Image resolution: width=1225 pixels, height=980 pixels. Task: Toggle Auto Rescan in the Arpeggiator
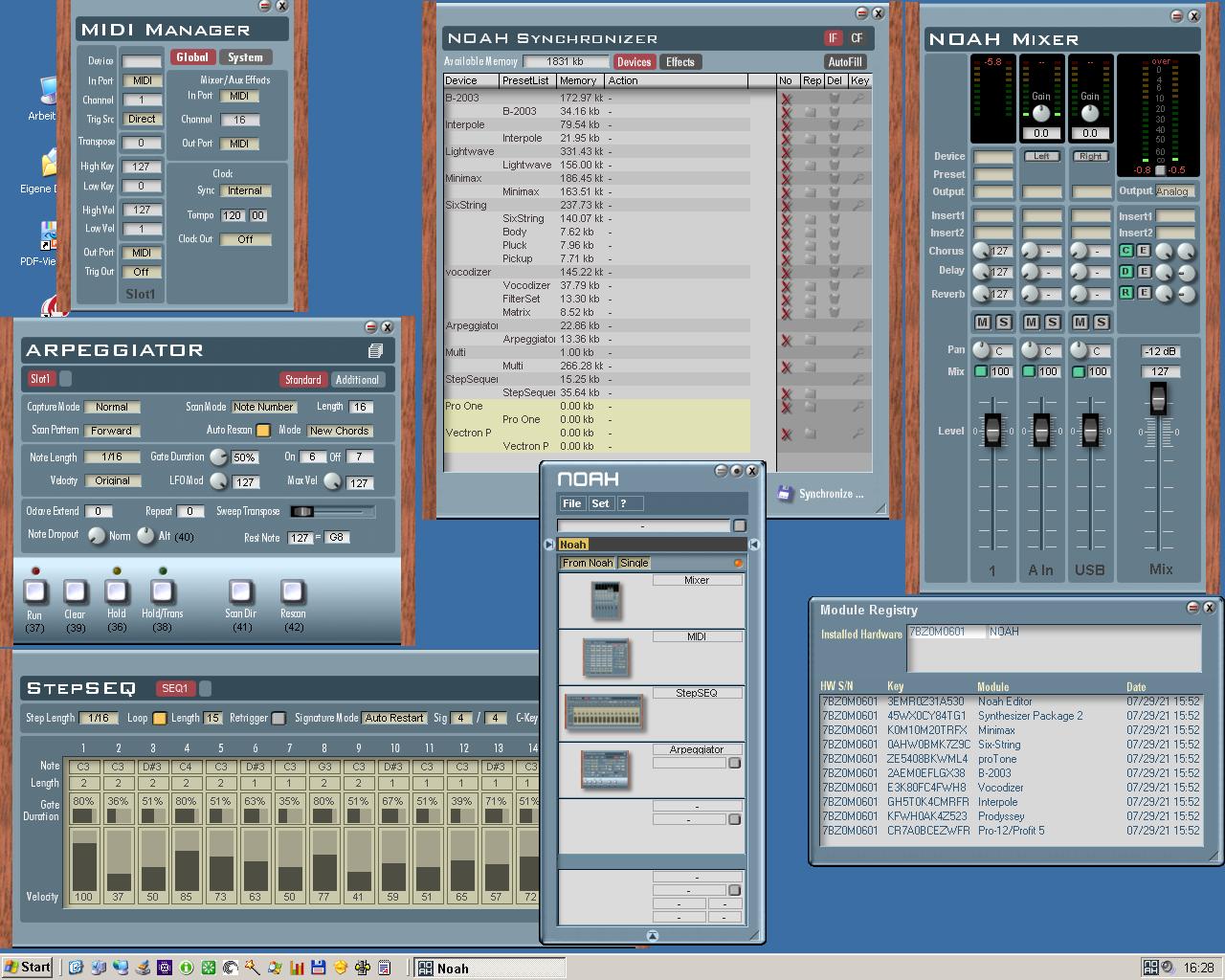click(263, 431)
